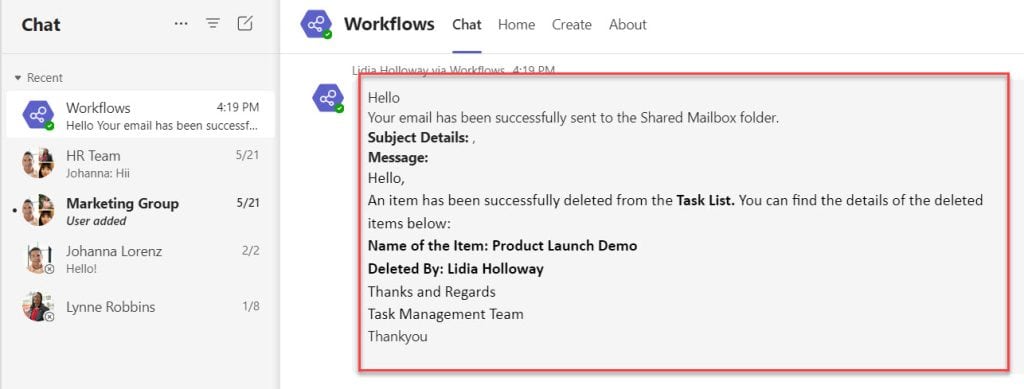Click the Workflows icon in chat list
The width and height of the screenshot is (1024, 389).
click(x=39, y=115)
